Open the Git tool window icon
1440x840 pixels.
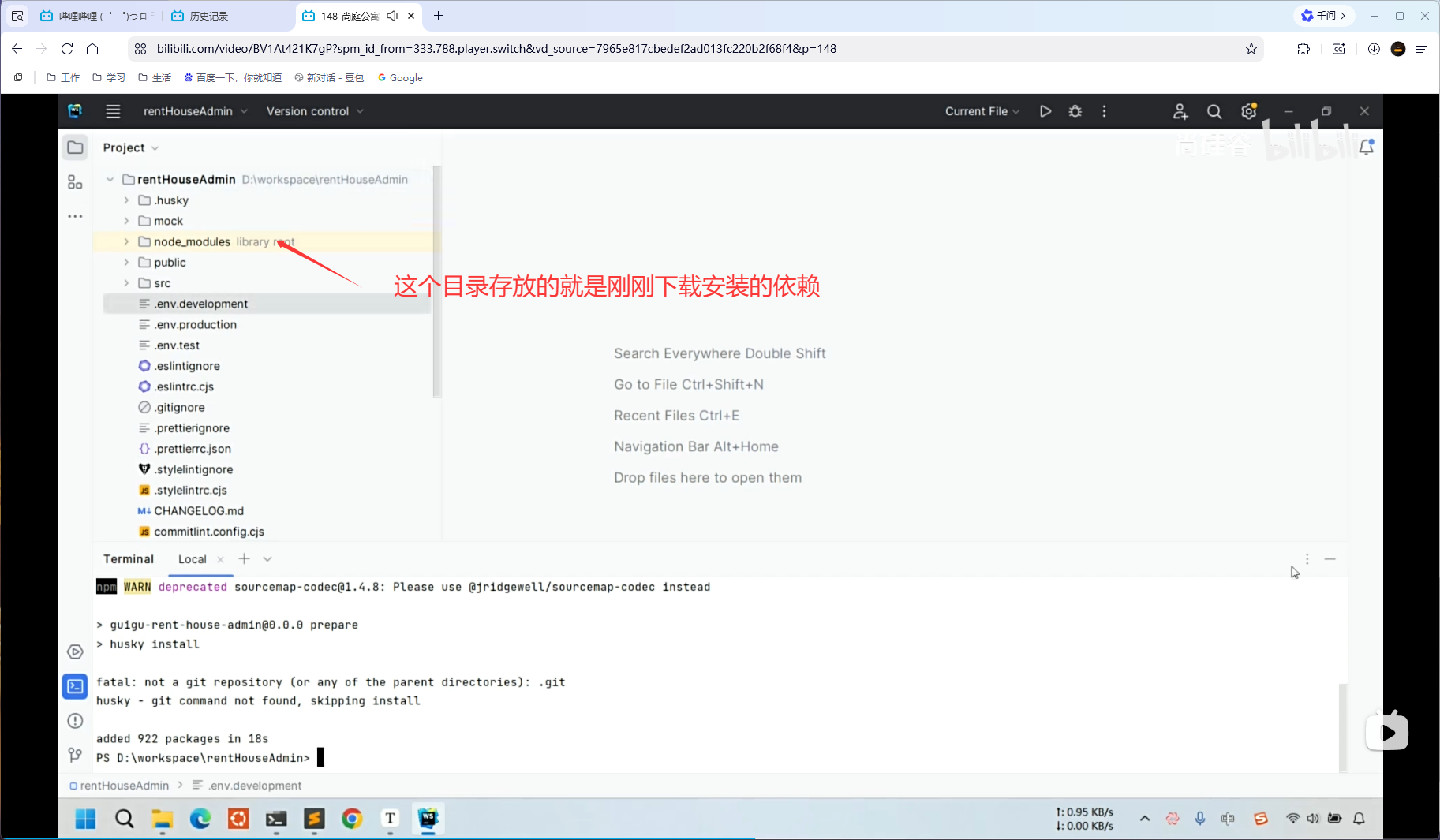point(75,755)
